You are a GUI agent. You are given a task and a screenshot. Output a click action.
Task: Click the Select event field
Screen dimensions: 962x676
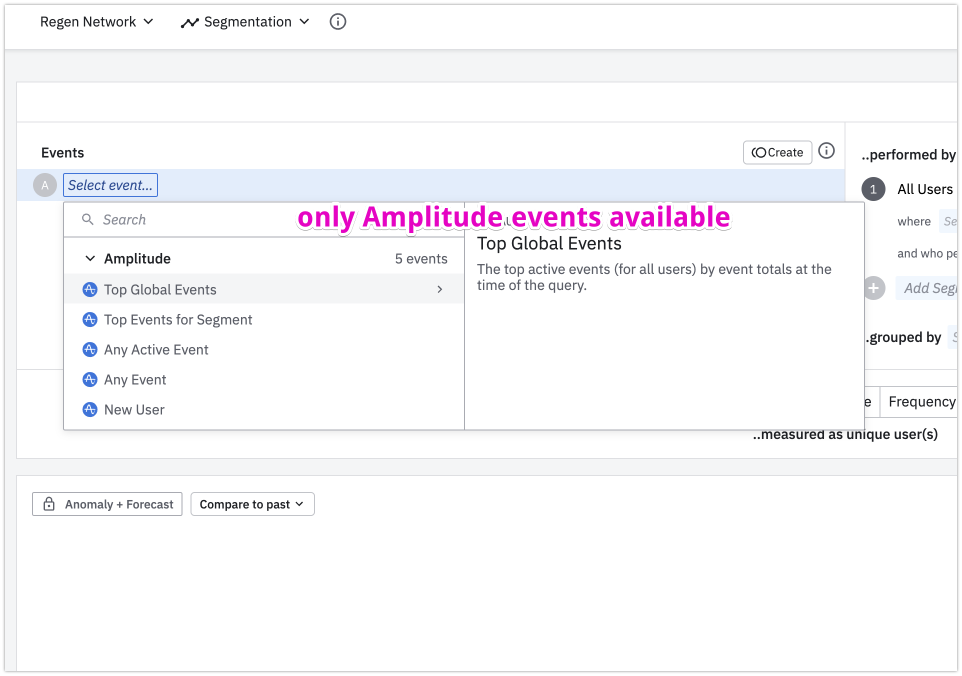110,185
